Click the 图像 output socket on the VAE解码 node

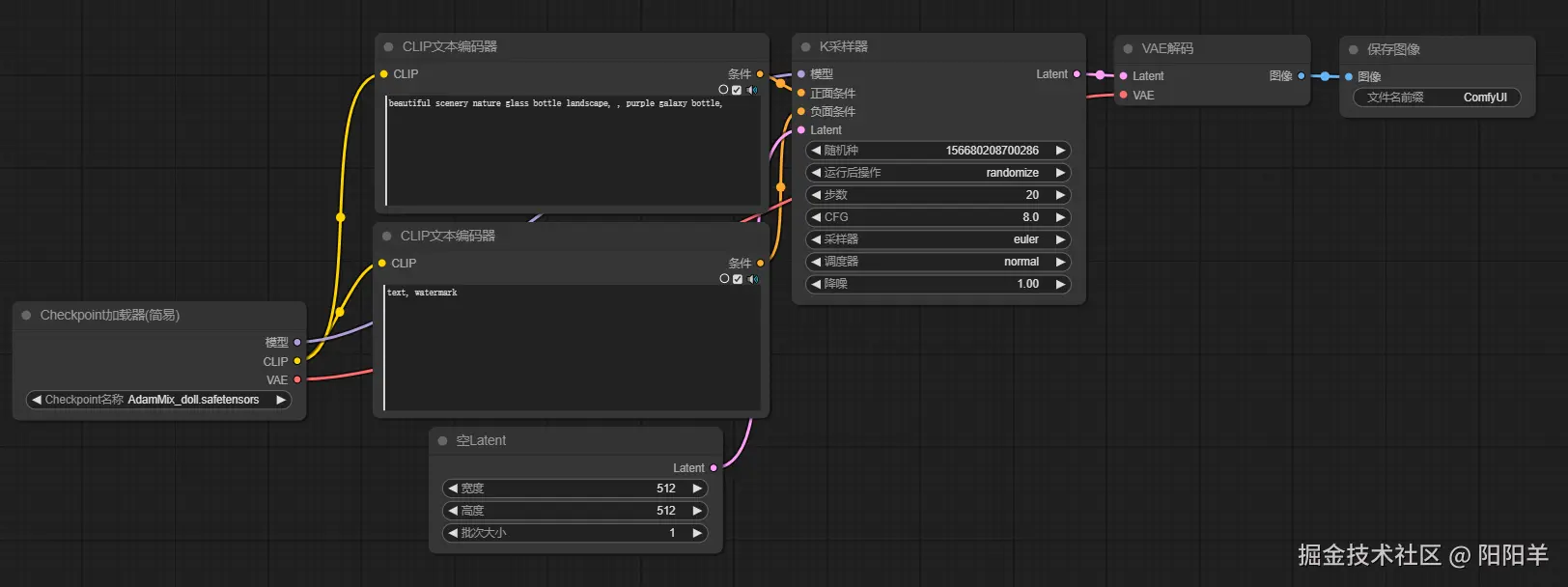coord(1302,75)
